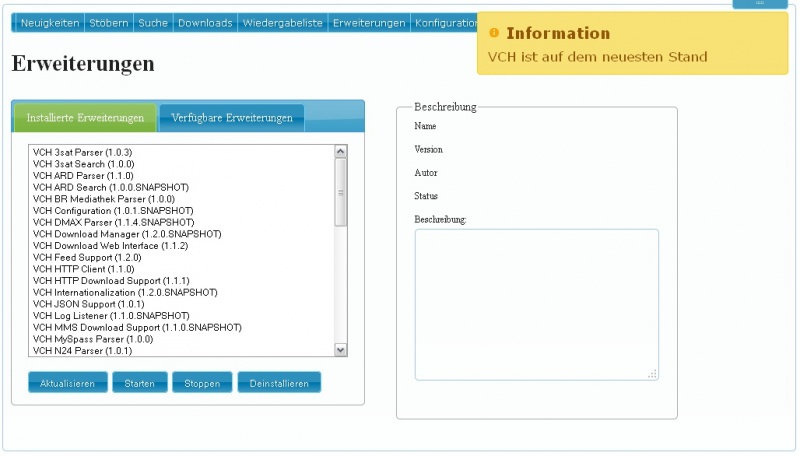
Task: Click the scroll down arrow of the extensions list
Action: click(340, 350)
